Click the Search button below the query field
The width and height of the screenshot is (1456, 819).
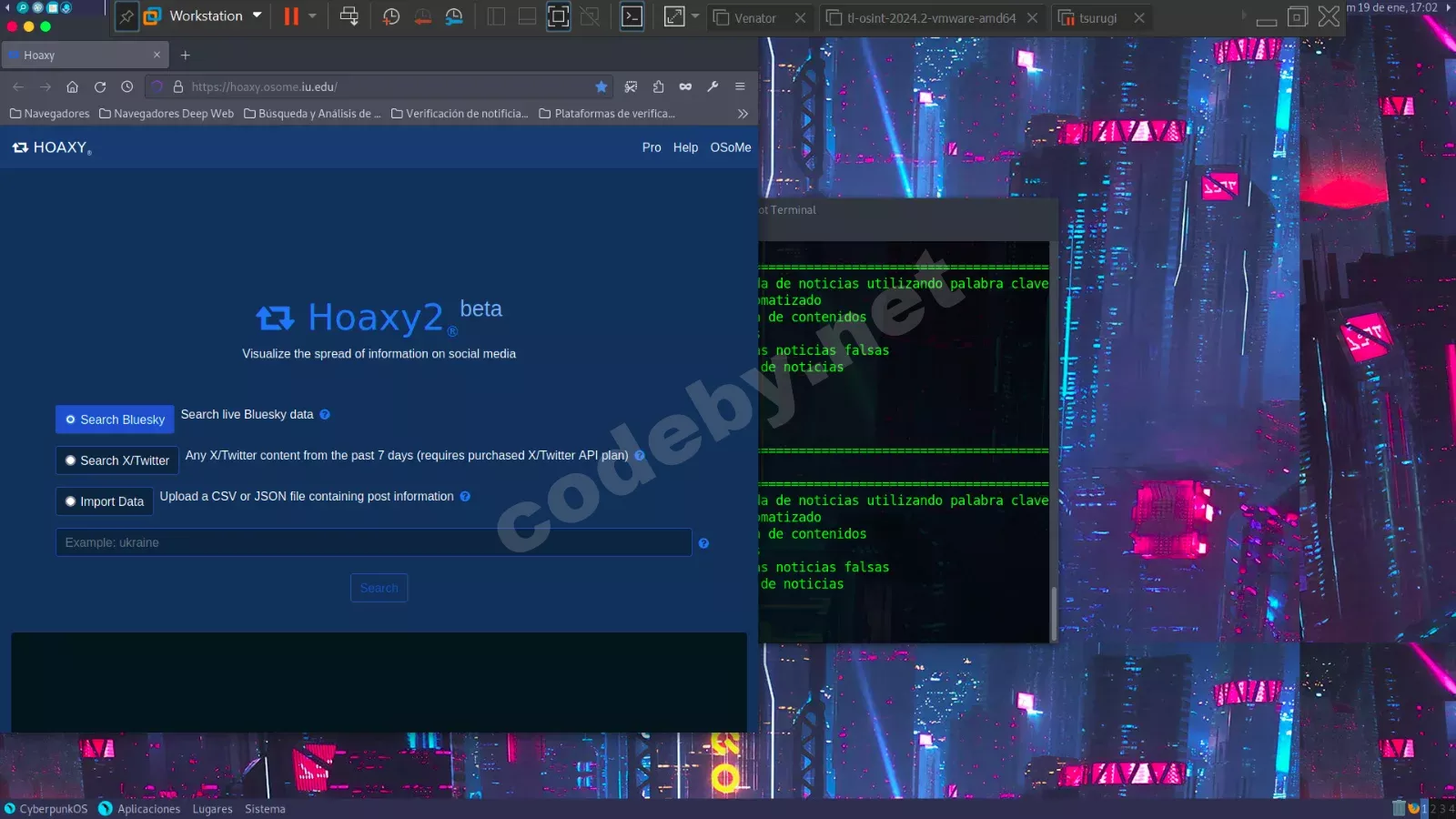[379, 588]
